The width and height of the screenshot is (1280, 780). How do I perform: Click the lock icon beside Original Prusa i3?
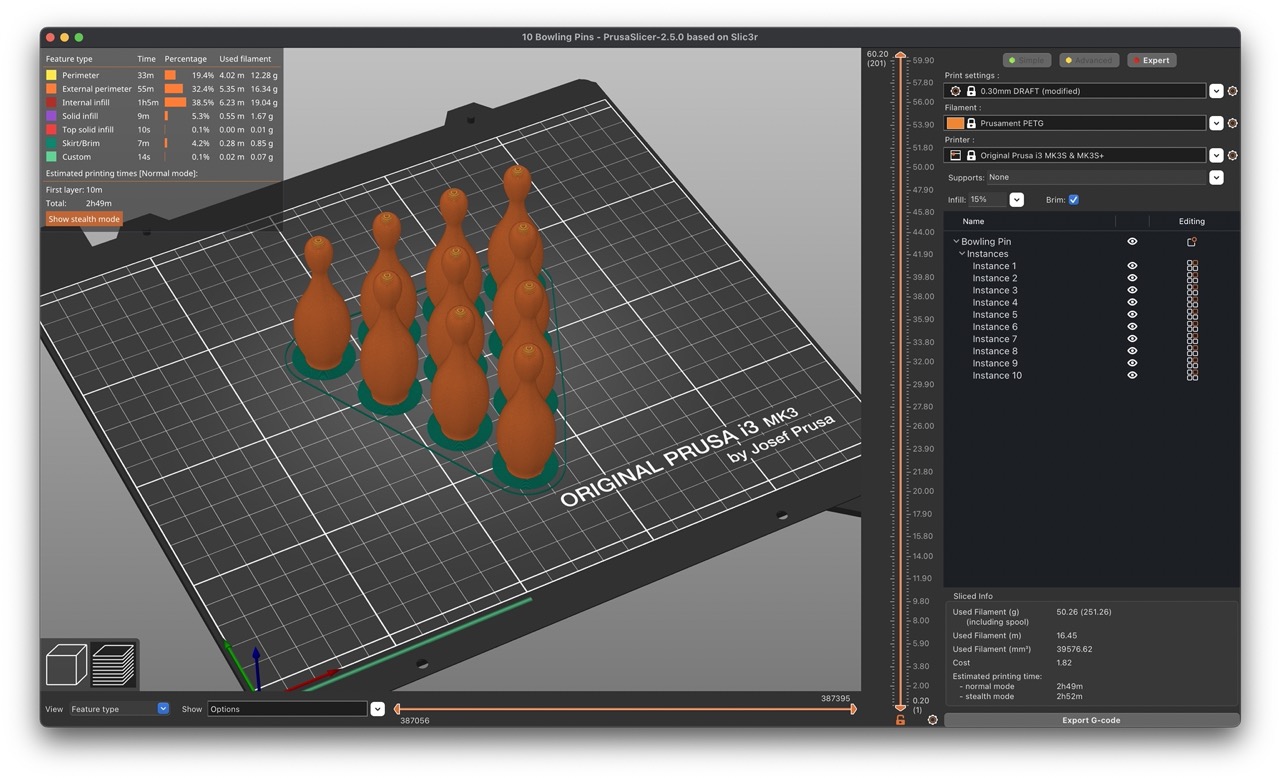[x=971, y=156]
